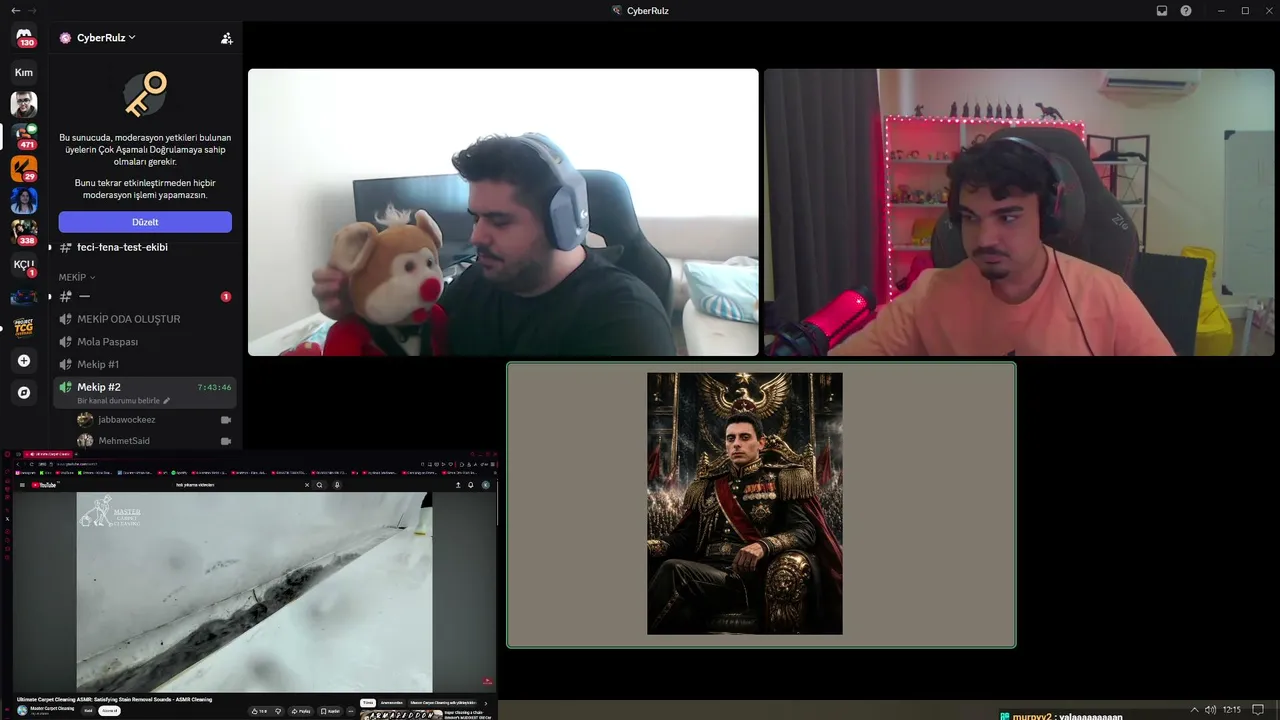
Task: Focus the emperor portrait participant tile
Action: (761, 505)
